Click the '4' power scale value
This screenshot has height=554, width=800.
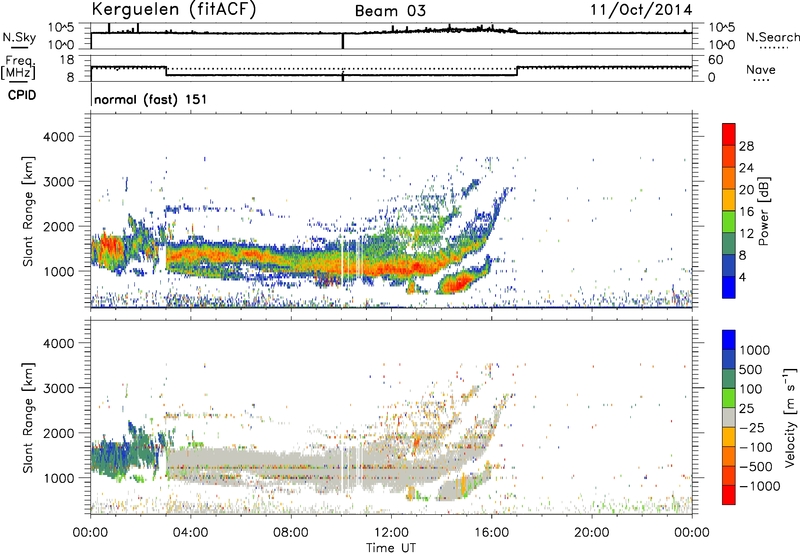[x=742, y=277]
